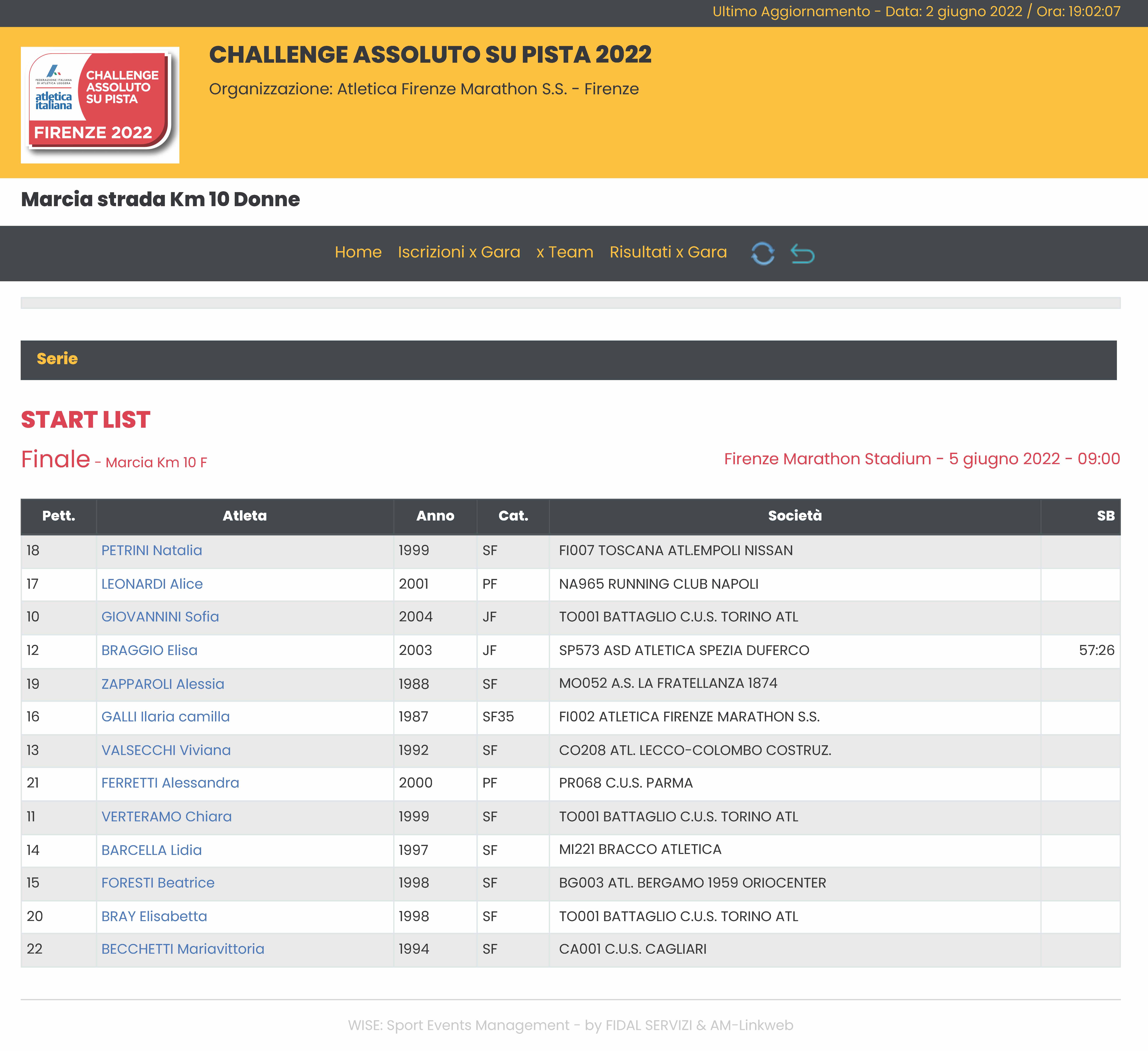Click bib number 22 in table

point(35,949)
